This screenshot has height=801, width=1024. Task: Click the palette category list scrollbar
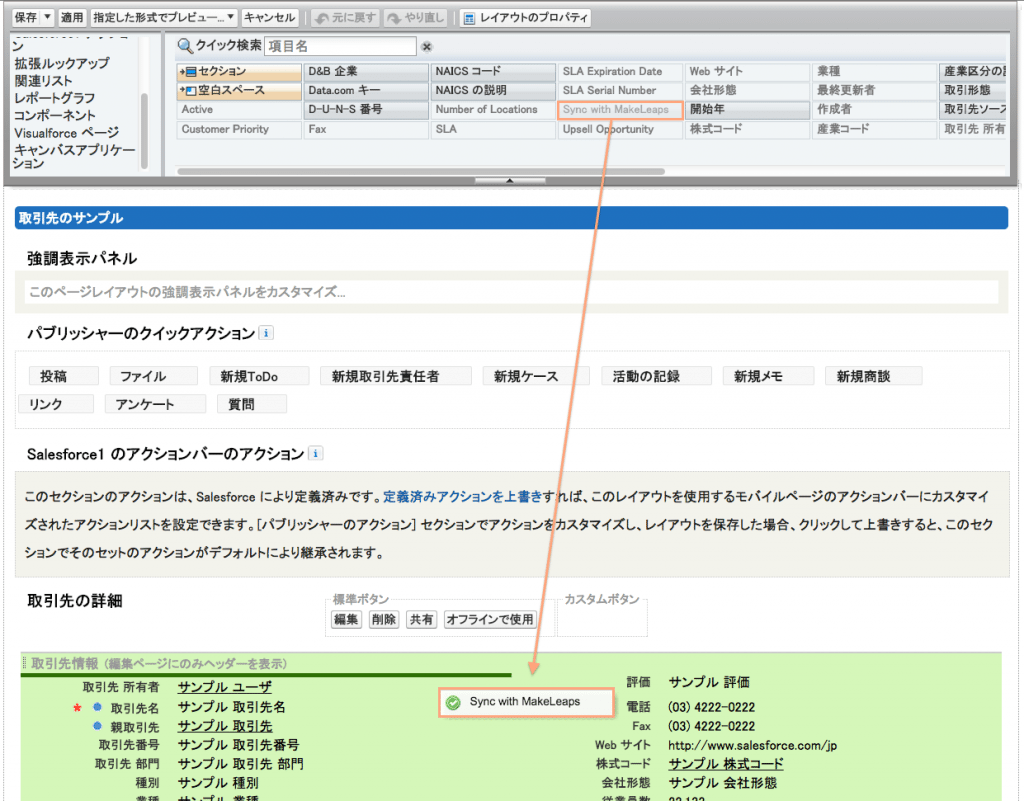pyautogui.click(x=144, y=131)
